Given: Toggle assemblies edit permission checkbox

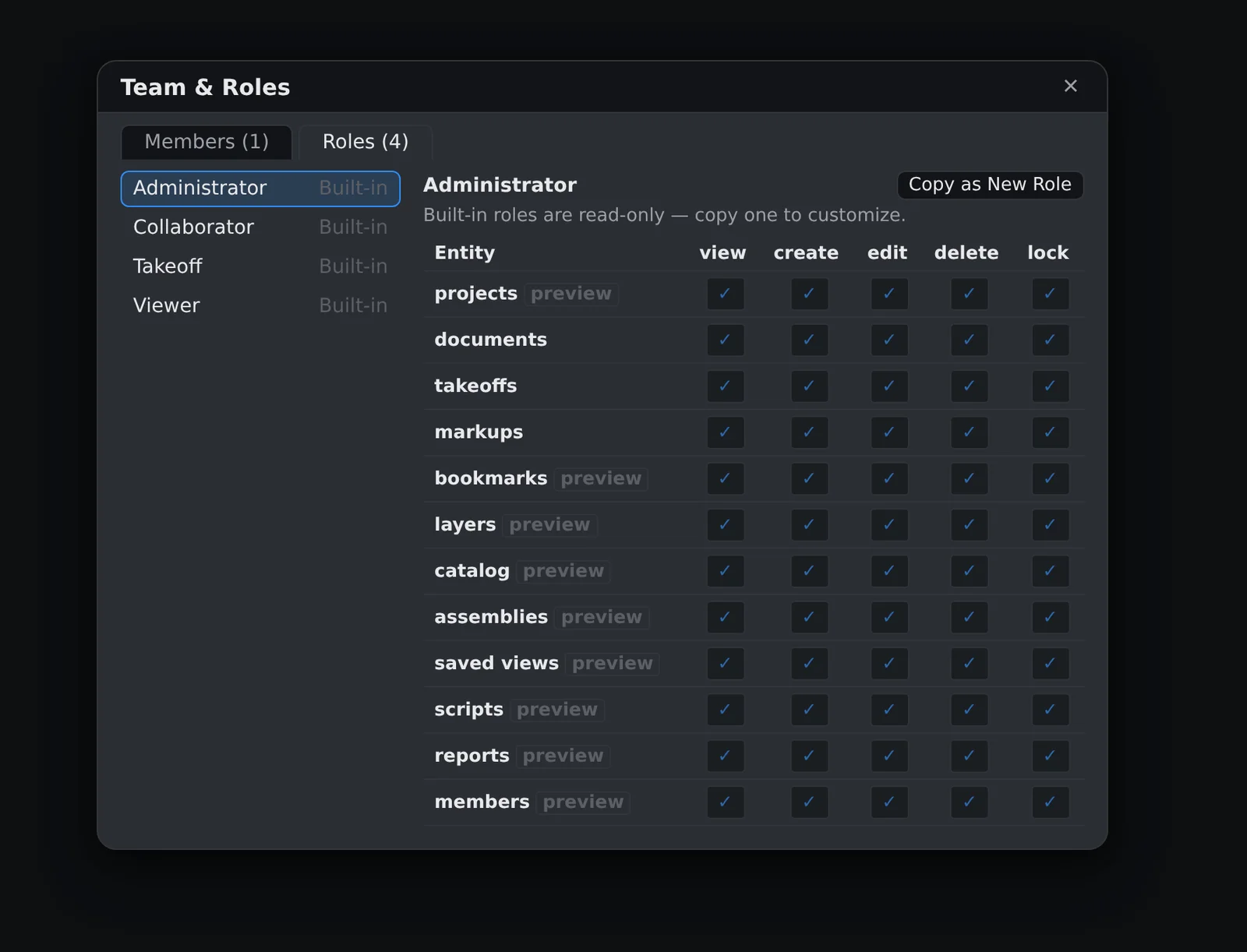Looking at the screenshot, I should click(889, 617).
